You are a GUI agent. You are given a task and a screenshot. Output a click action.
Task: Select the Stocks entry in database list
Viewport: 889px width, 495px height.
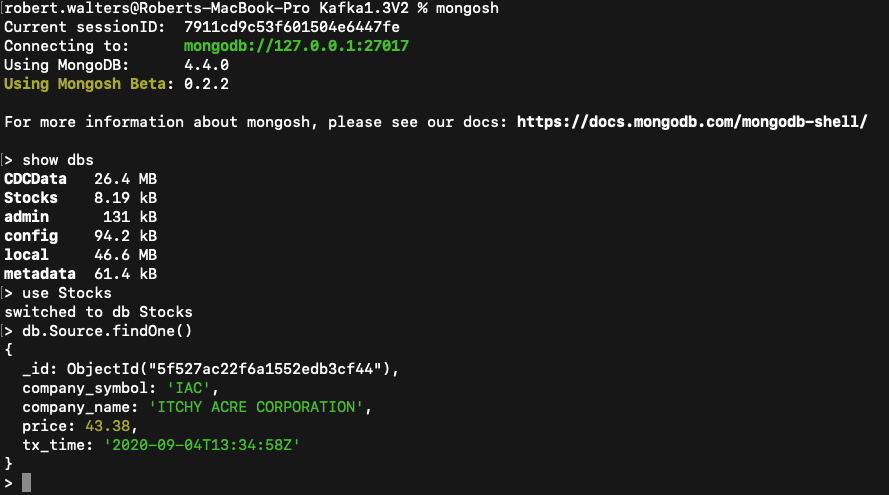pyautogui.click(x=31, y=198)
